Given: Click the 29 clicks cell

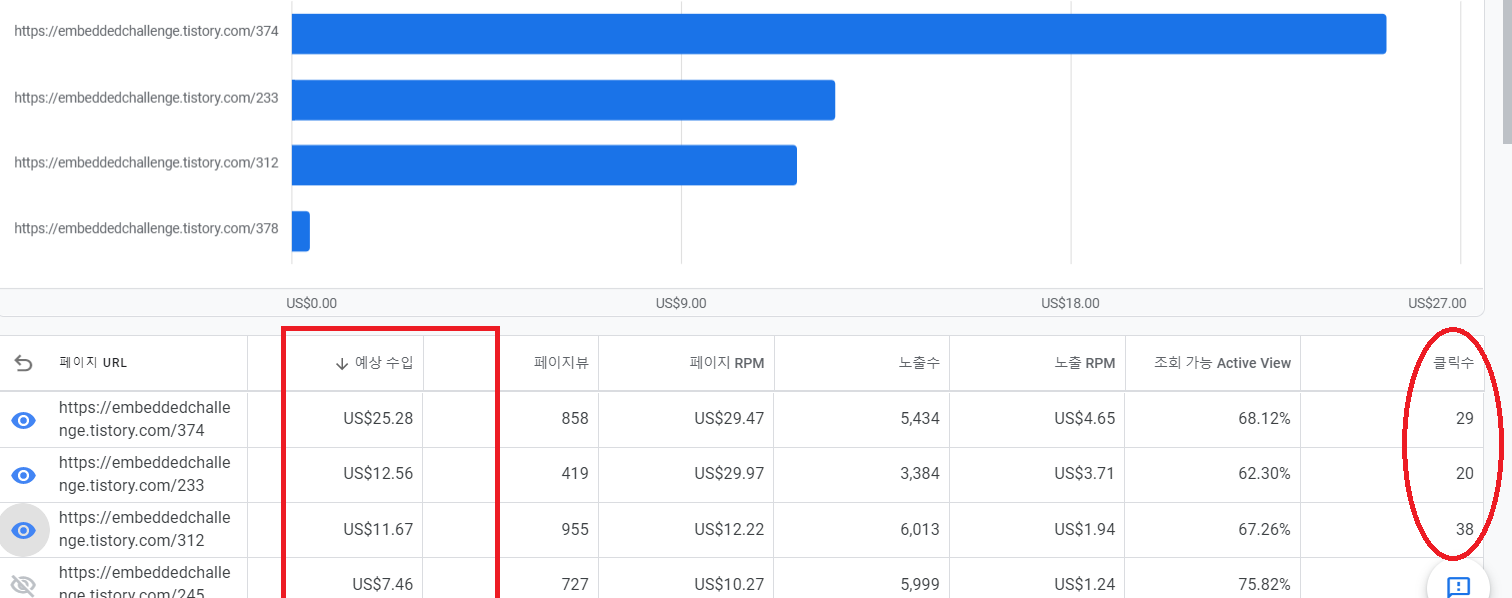Looking at the screenshot, I should (x=1464, y=419).
